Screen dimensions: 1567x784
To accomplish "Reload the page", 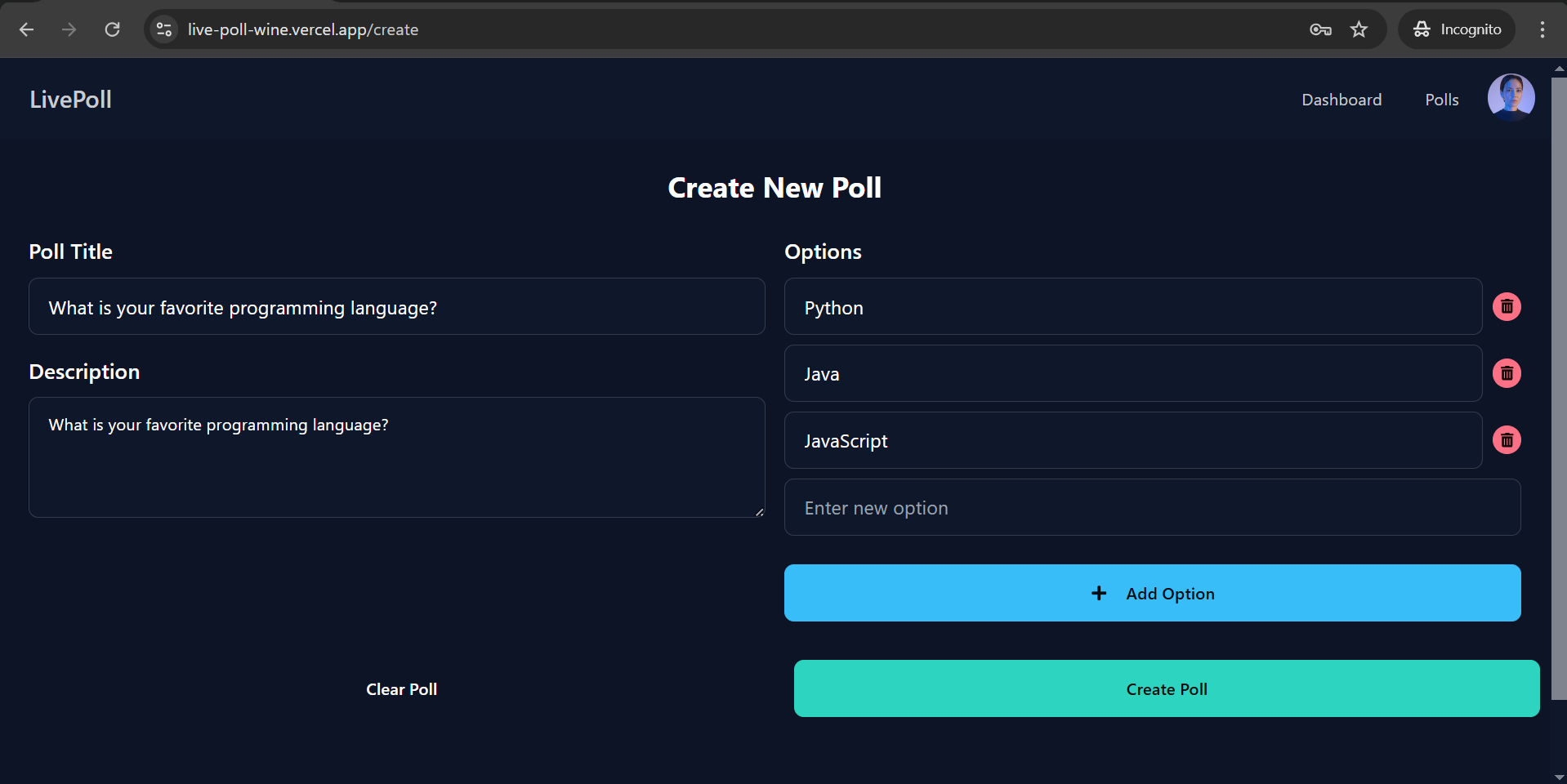I will pos(113,29).
